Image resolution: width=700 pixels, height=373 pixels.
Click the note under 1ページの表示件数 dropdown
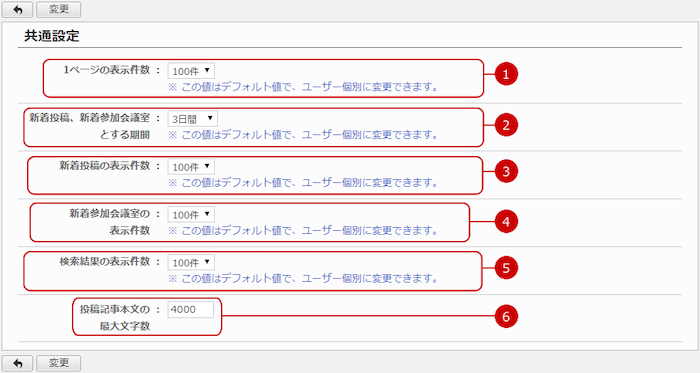[303, 87]
